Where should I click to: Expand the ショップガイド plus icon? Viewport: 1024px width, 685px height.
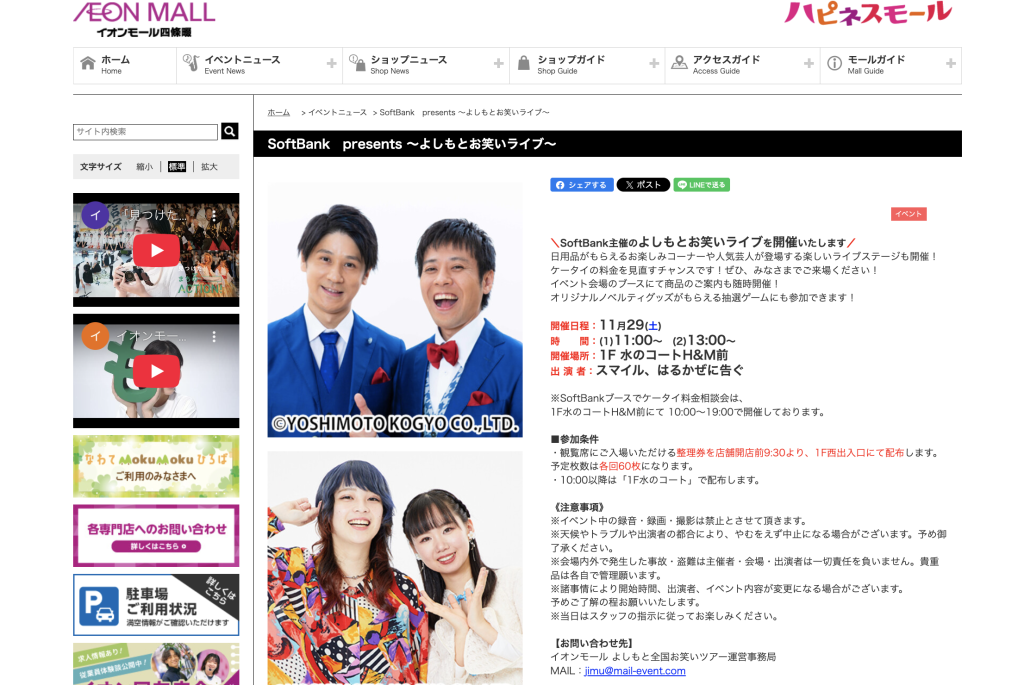653,64
